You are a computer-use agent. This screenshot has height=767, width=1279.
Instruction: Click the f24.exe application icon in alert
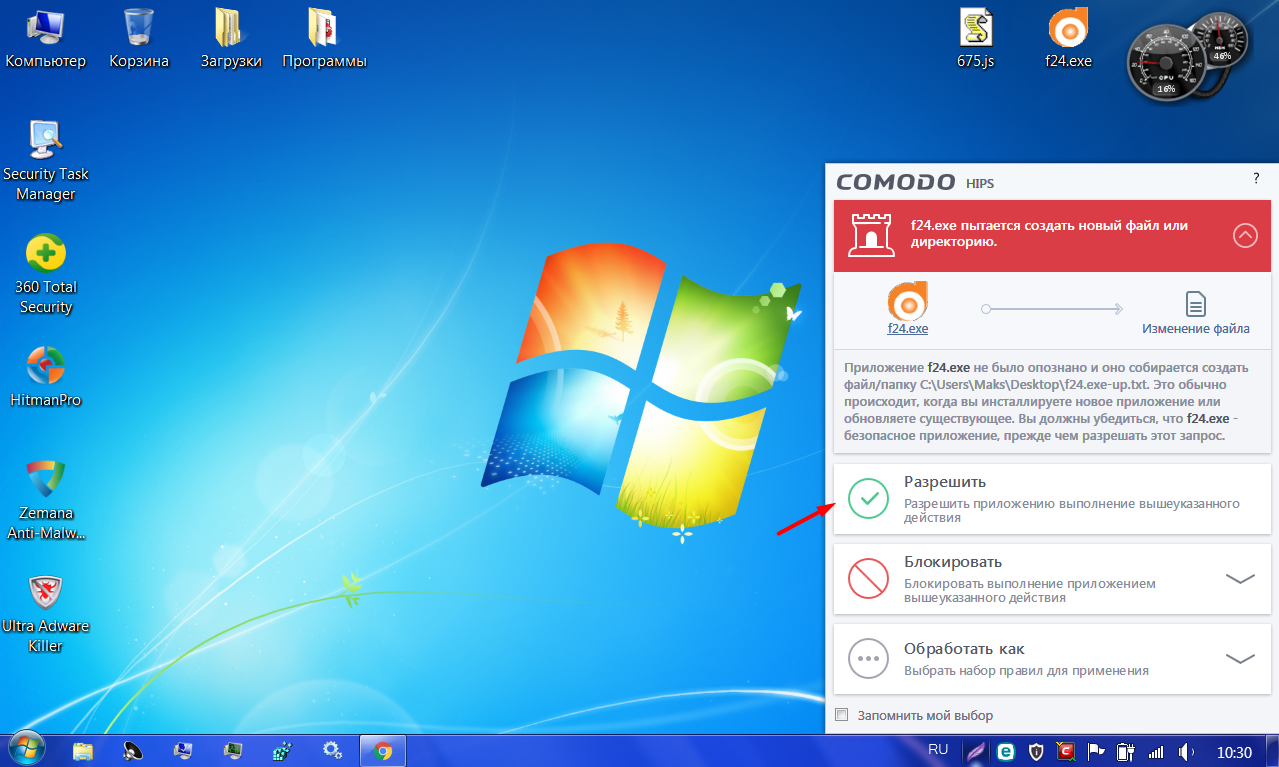point(907,301)
